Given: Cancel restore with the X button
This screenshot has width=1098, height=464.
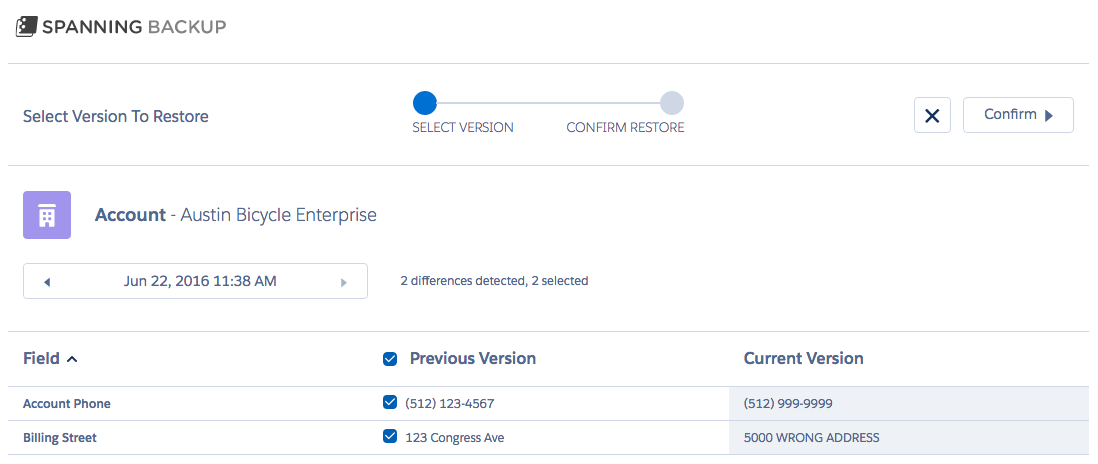Looking at the screenshot, I should [x=932, y=115].
